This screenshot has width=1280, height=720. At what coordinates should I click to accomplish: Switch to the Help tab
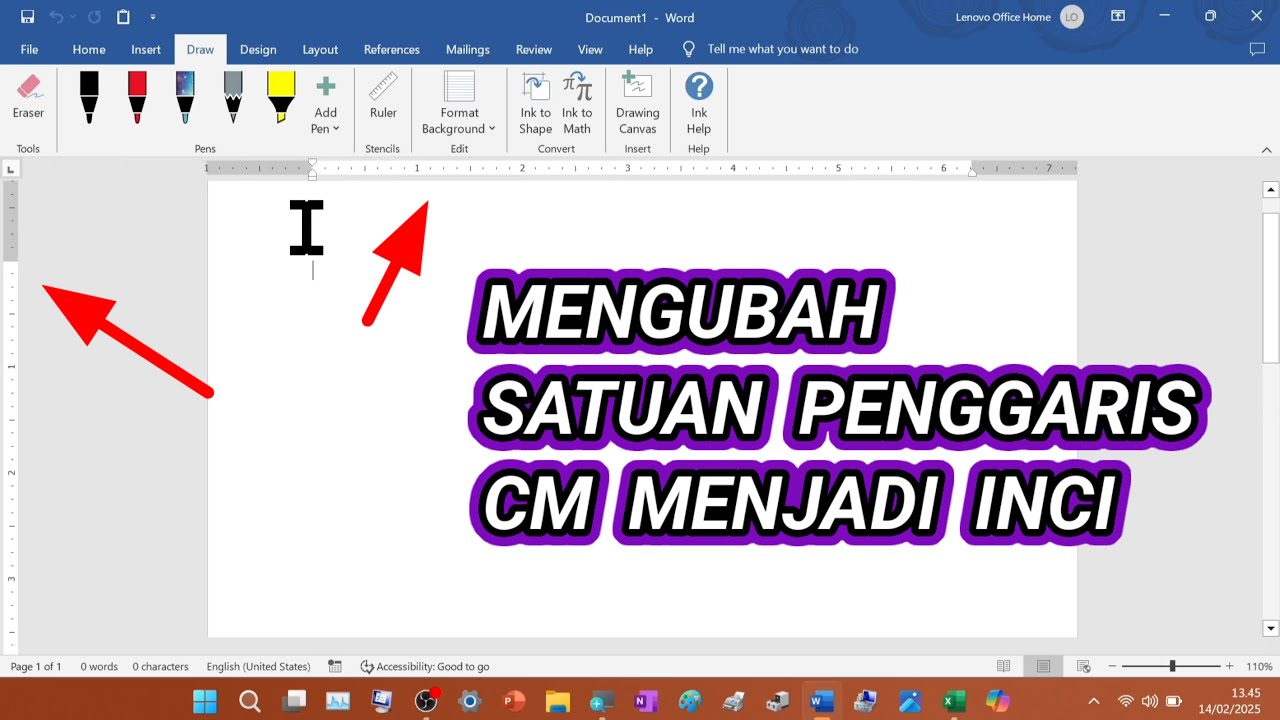[x=641, y=49]
